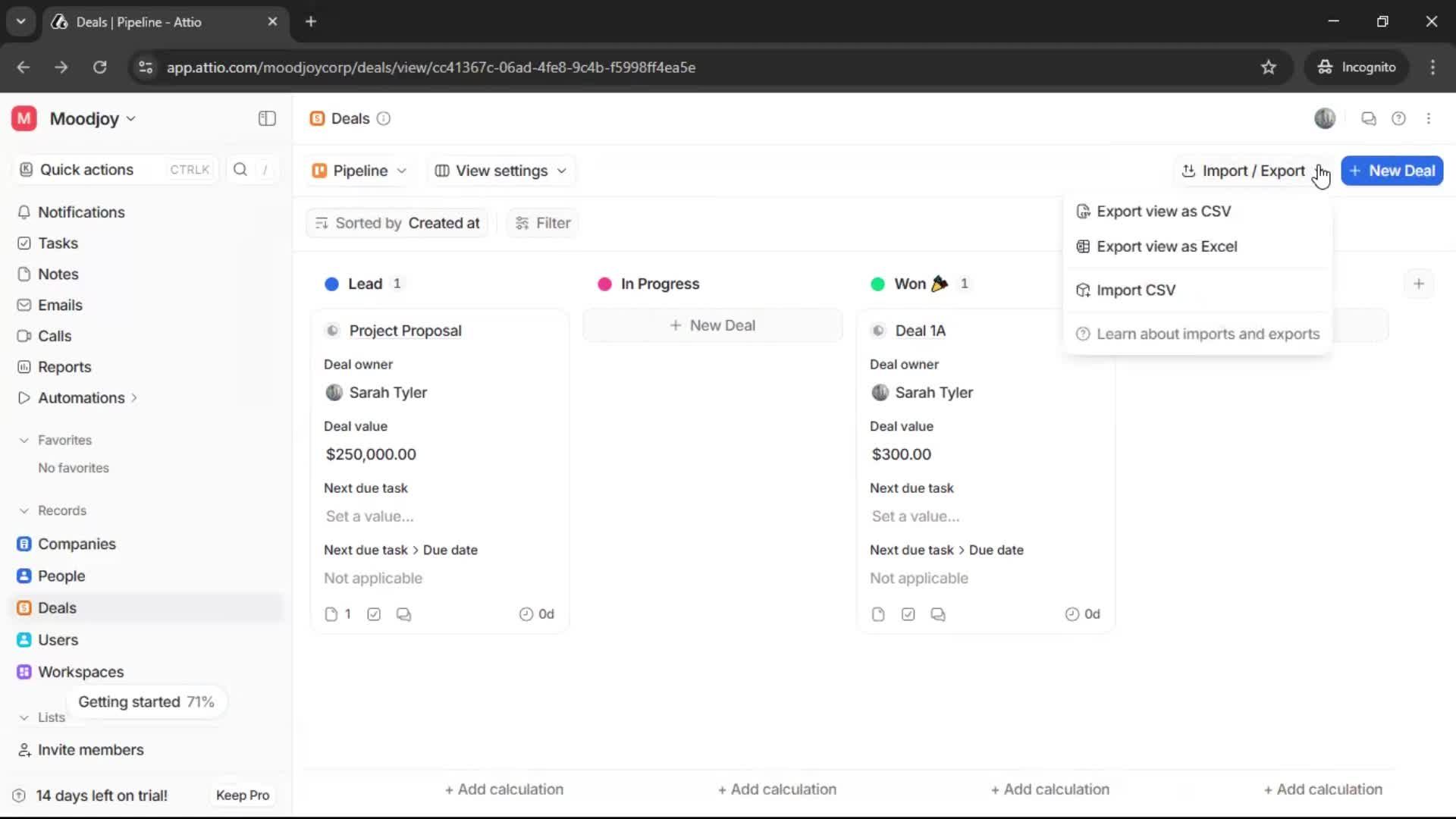Open the Pipeline view dropdown

pyautogui.click(x=359, y=171)
